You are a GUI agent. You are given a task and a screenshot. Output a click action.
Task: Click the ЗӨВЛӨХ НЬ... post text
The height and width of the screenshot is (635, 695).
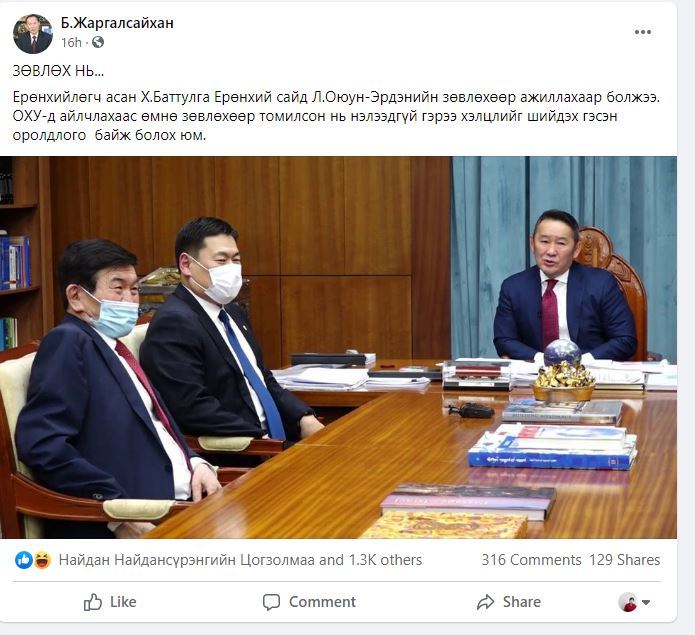tap(58, 71)
